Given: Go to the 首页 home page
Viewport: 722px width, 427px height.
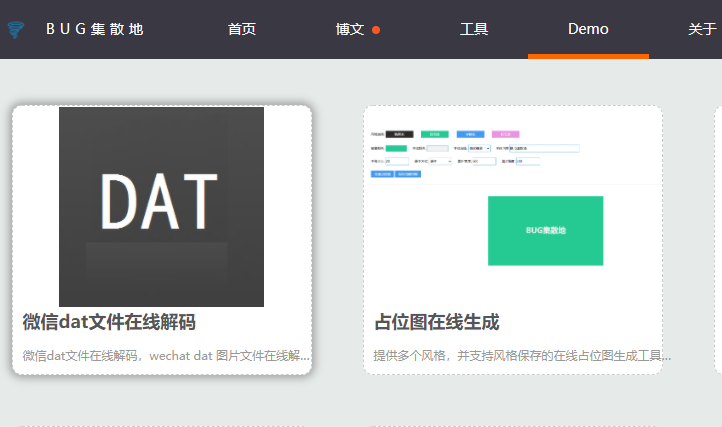Looking at the screenshot, I should pyautogui.click(x=242, y=29).
